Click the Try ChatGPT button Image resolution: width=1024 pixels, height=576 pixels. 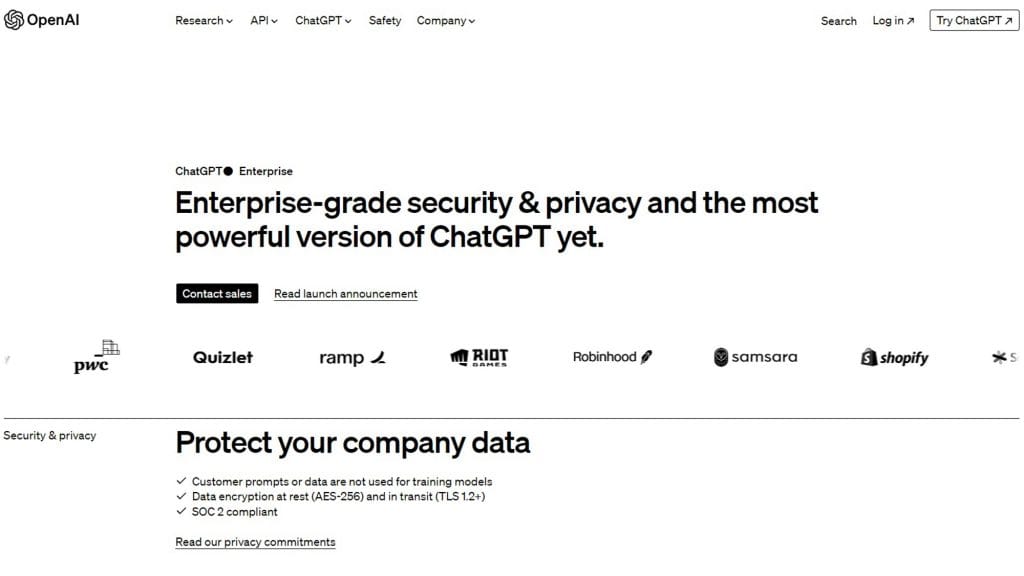974,20
